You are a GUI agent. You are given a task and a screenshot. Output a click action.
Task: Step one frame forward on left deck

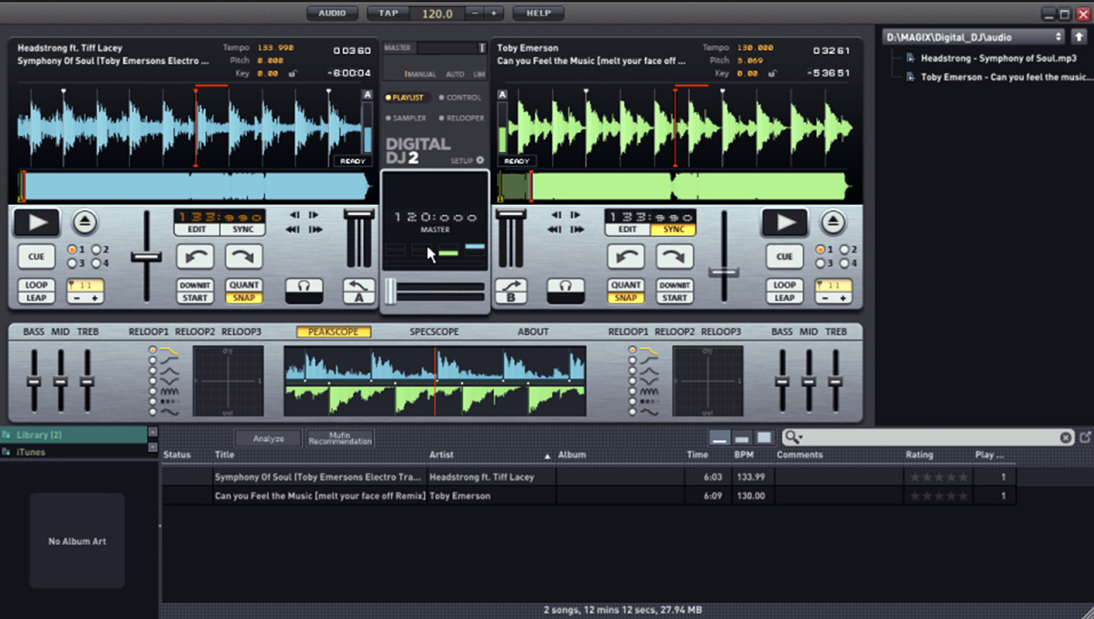coord(314,215)
